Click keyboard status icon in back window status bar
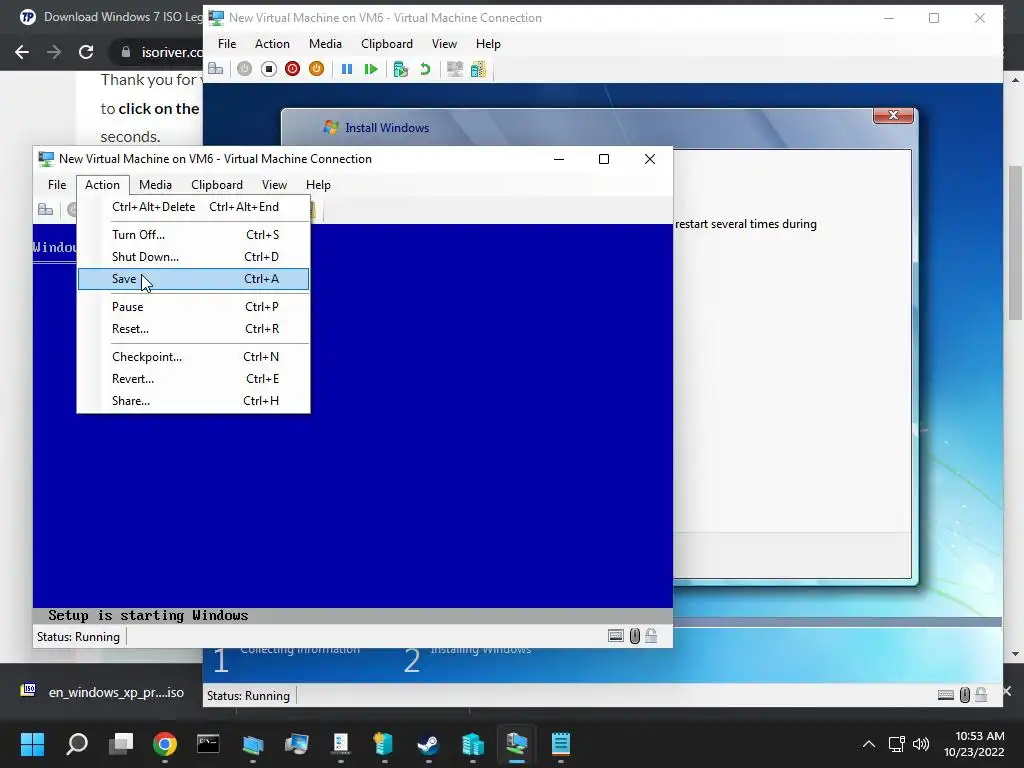The height and width of the screenshot is (768, 1024). tap(946, 695)
